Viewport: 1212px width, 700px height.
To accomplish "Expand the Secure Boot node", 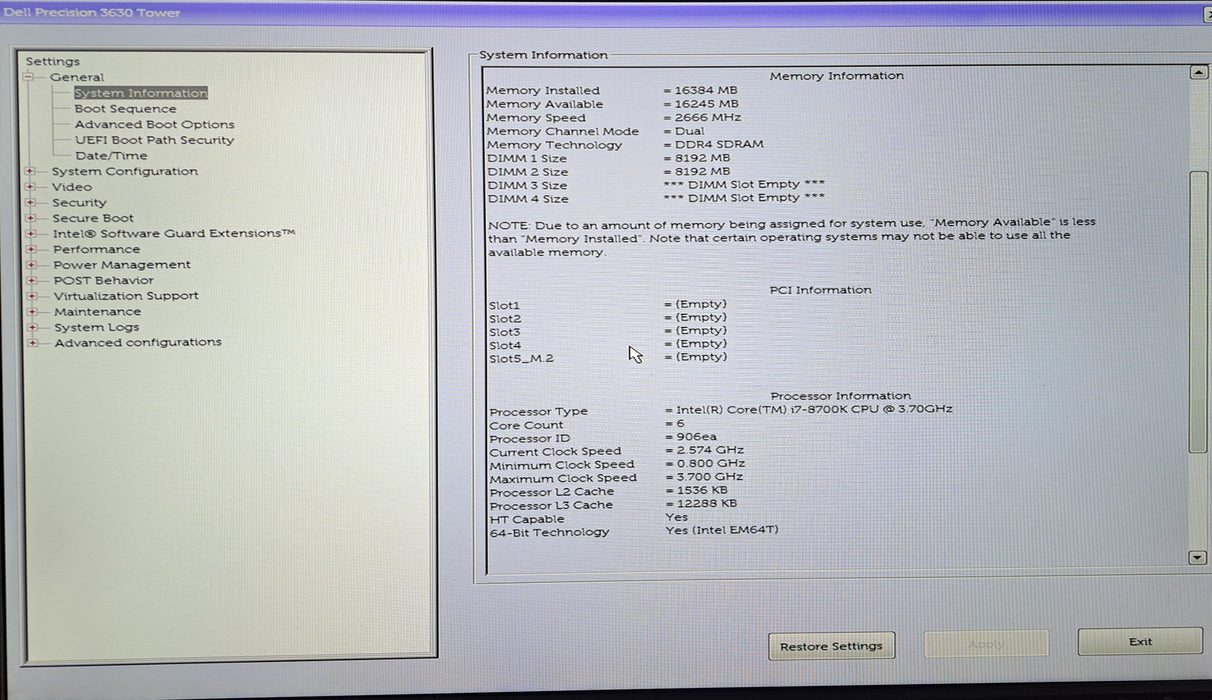I will tap(31, 218).
